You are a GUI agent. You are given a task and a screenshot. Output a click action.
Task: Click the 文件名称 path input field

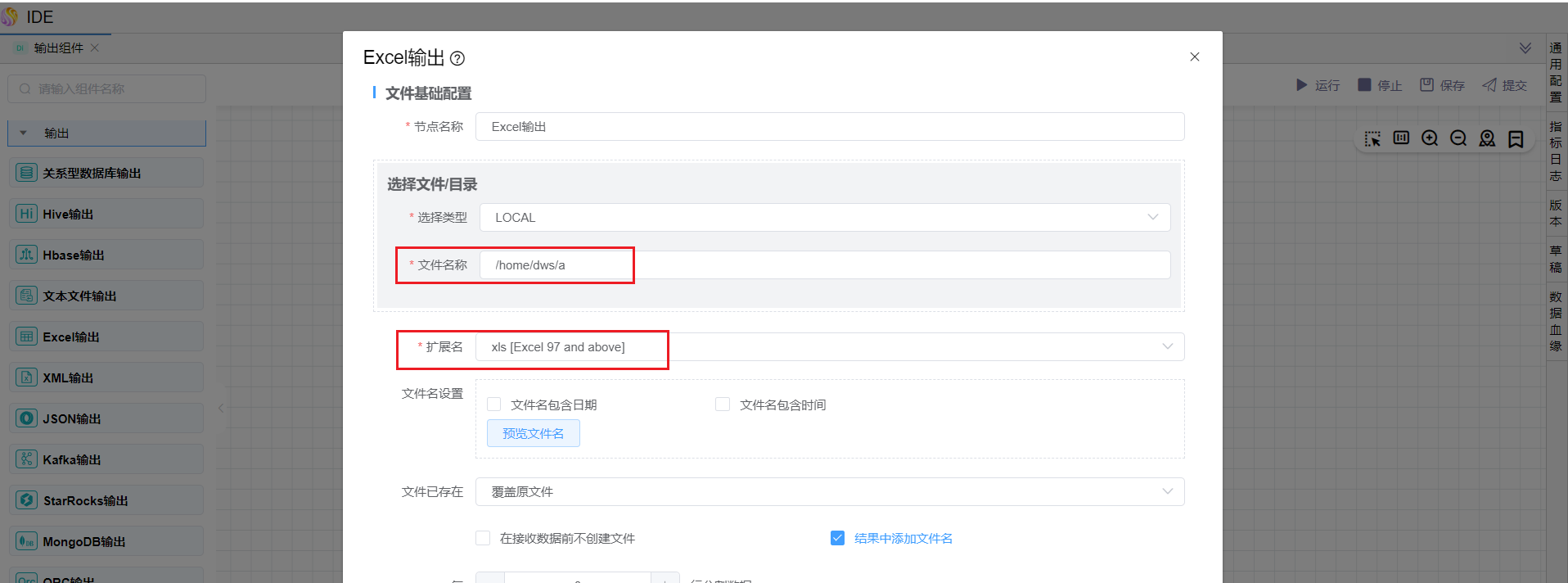coord(825,265)
